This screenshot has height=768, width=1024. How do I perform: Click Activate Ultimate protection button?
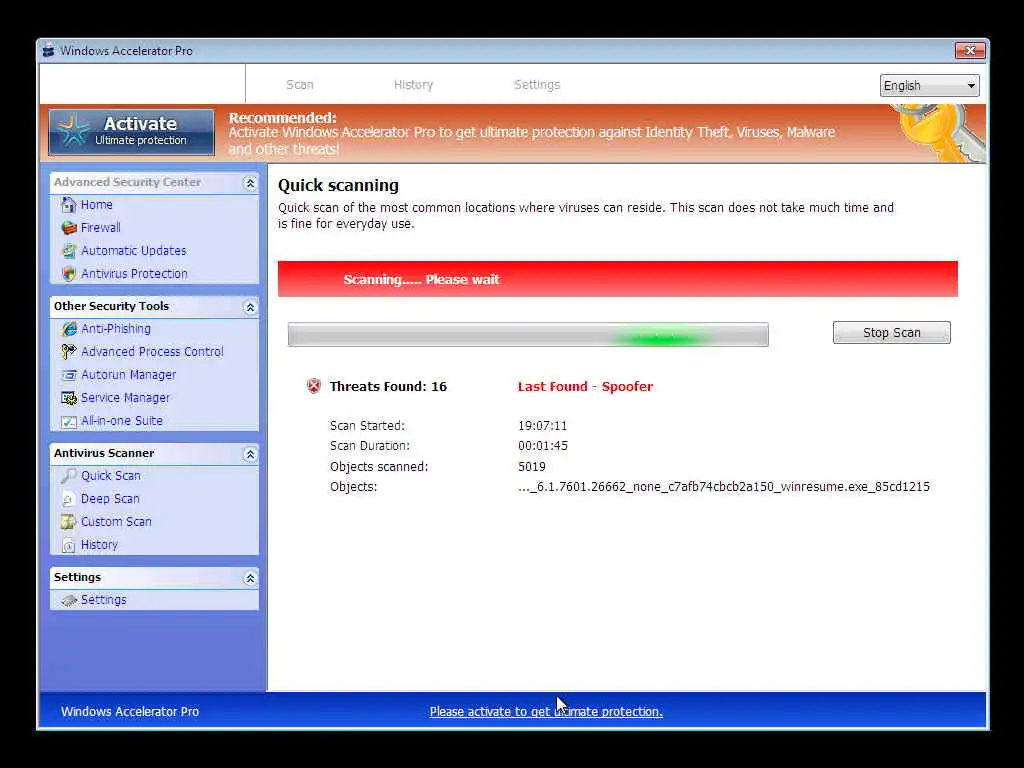pos(131,132)
